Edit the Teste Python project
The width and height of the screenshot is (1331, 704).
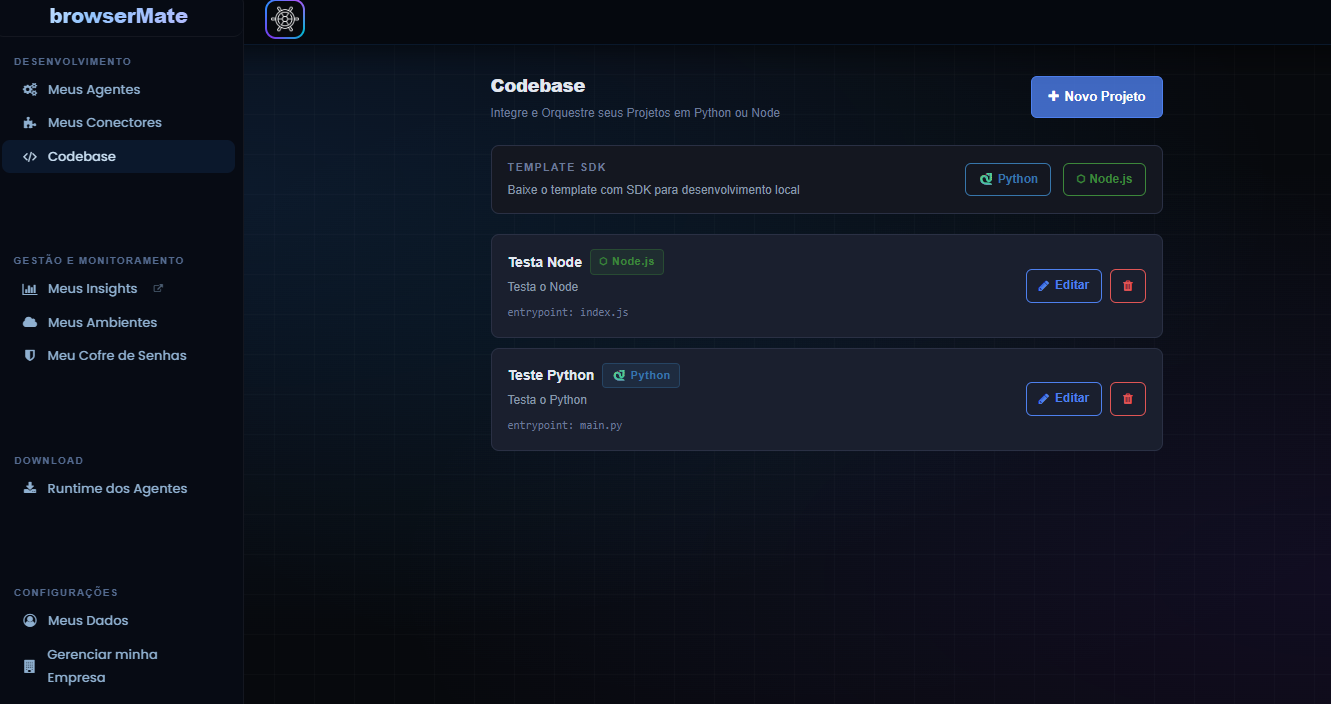[x=1064, y=399]
